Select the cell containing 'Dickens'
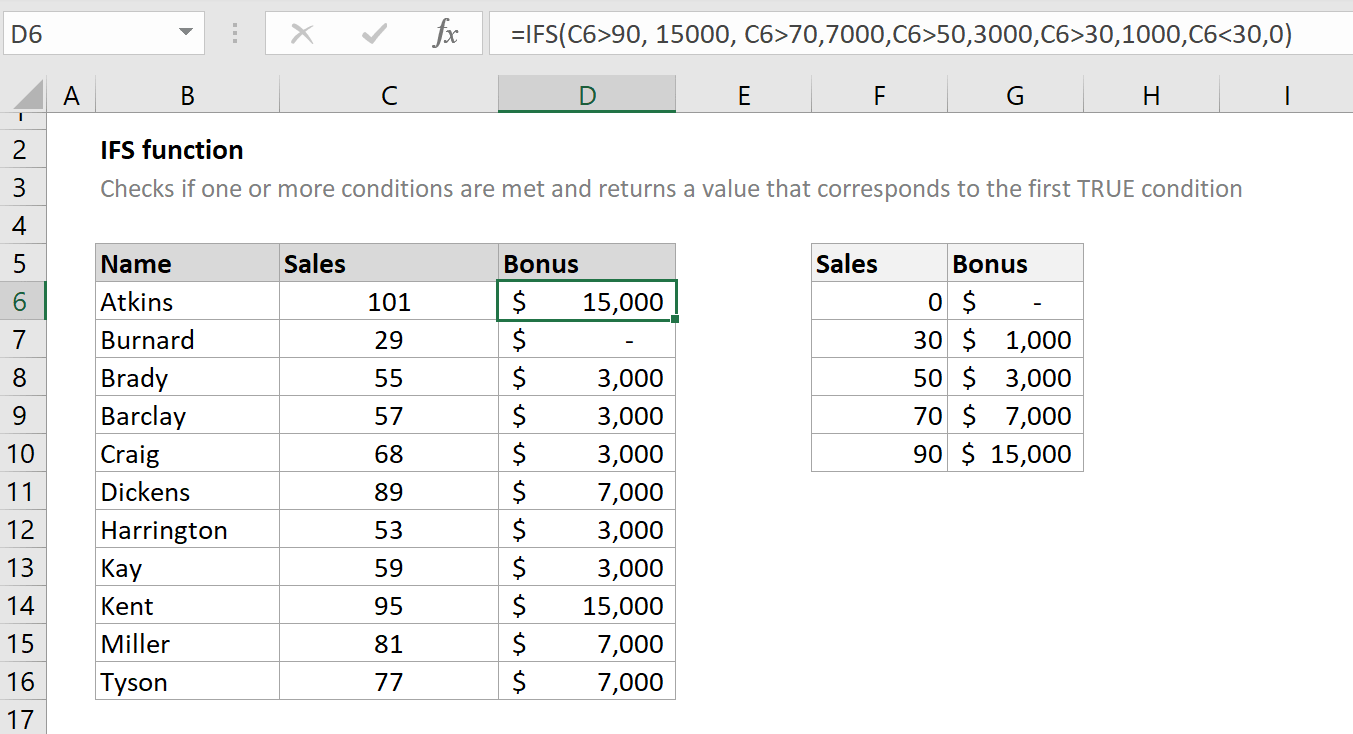 (187, 492)
